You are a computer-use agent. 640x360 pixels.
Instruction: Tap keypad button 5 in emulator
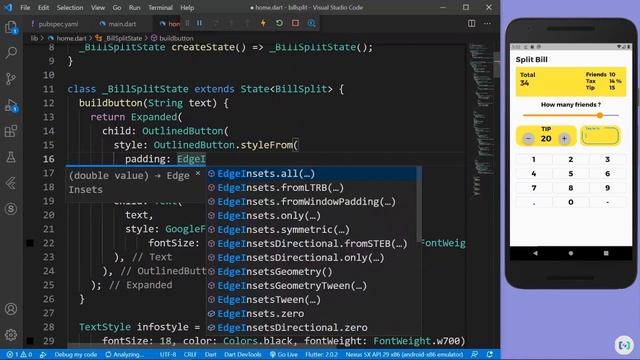pyautogui.click(x=571, y=174)
